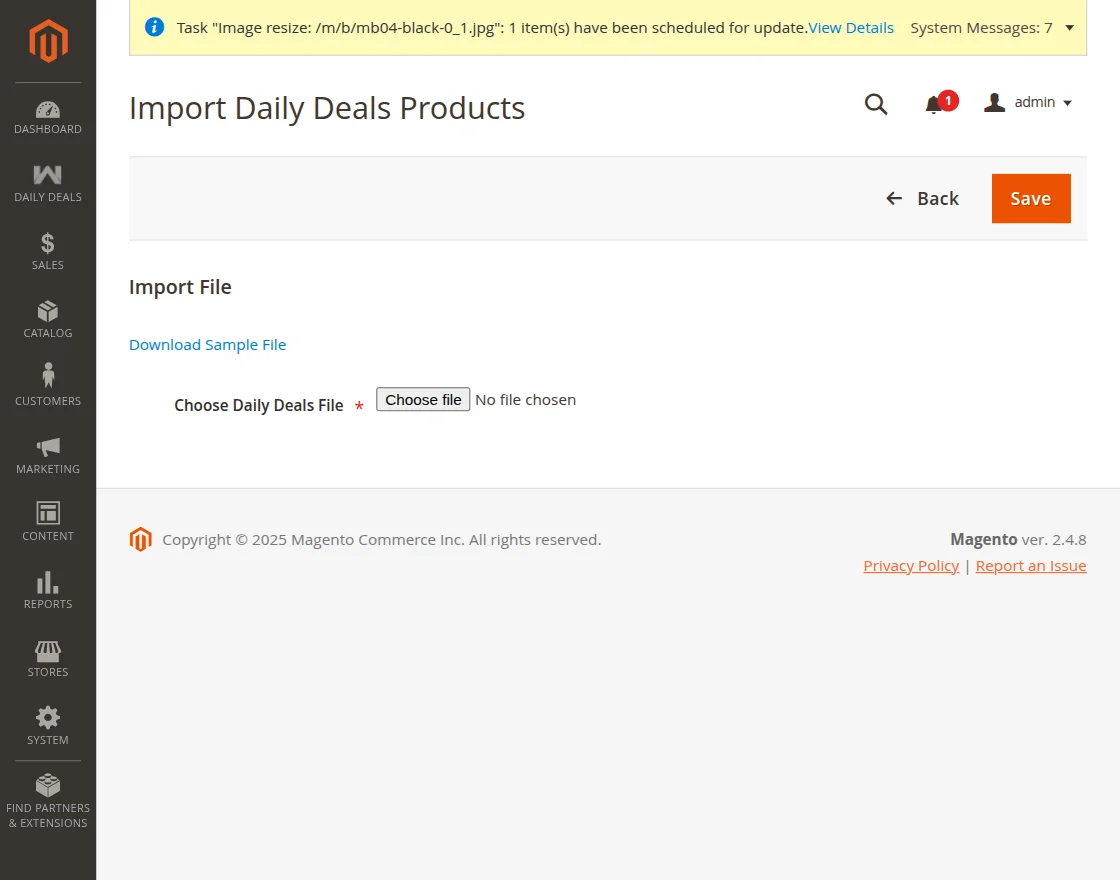Download the Sample File
The height and width of the screenshot is (880, 1120).
tap(207, 344)
